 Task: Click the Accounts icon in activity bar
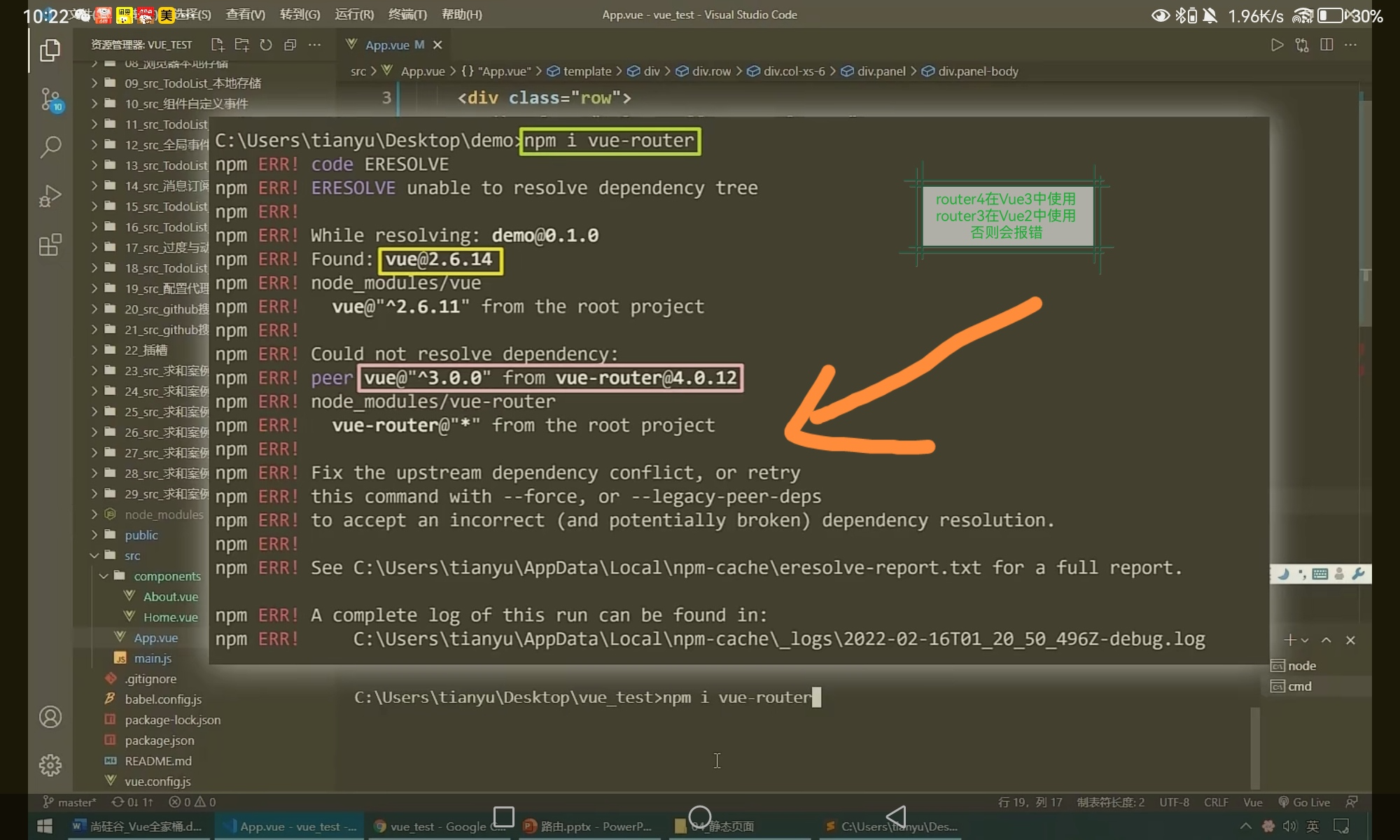[50, 717]
